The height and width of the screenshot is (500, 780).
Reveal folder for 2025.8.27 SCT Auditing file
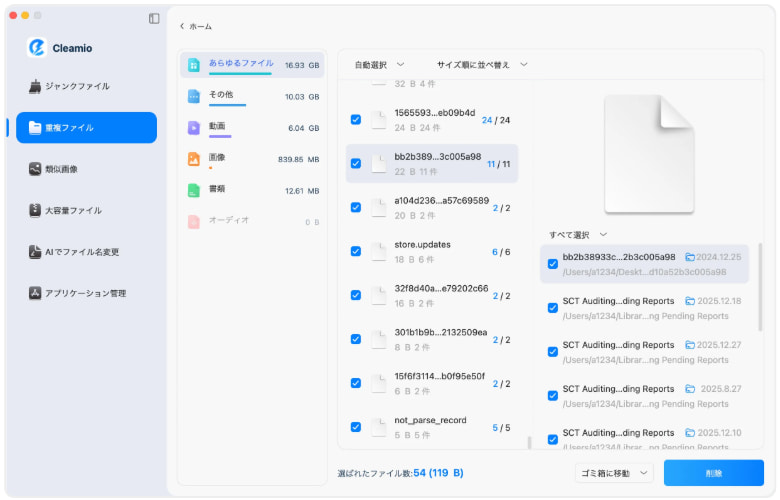point(690,389)
